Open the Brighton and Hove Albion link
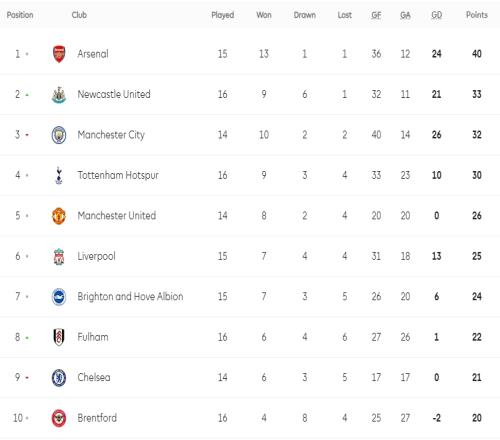Screen dimensions: 500x440 tap(130, 296)
